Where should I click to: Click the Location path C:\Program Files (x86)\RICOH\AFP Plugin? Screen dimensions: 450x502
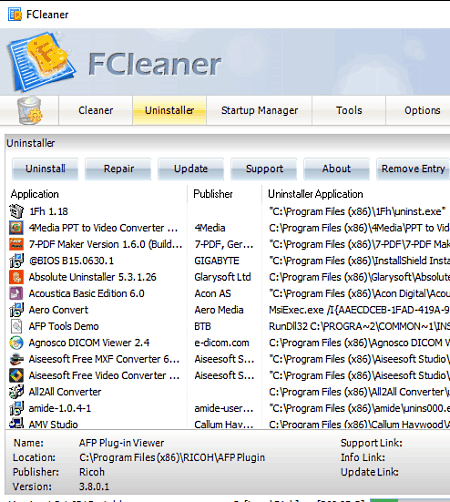click(x=172, y=457)
